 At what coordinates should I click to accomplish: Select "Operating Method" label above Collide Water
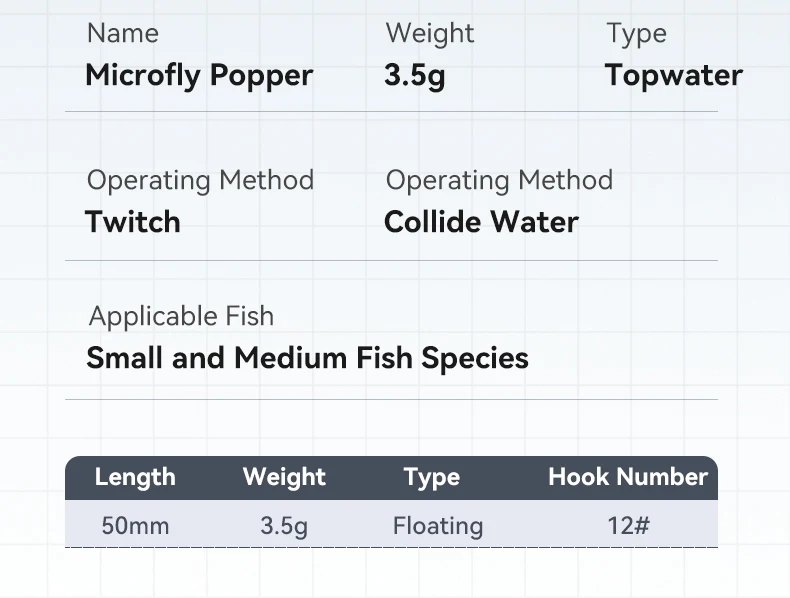499,180
